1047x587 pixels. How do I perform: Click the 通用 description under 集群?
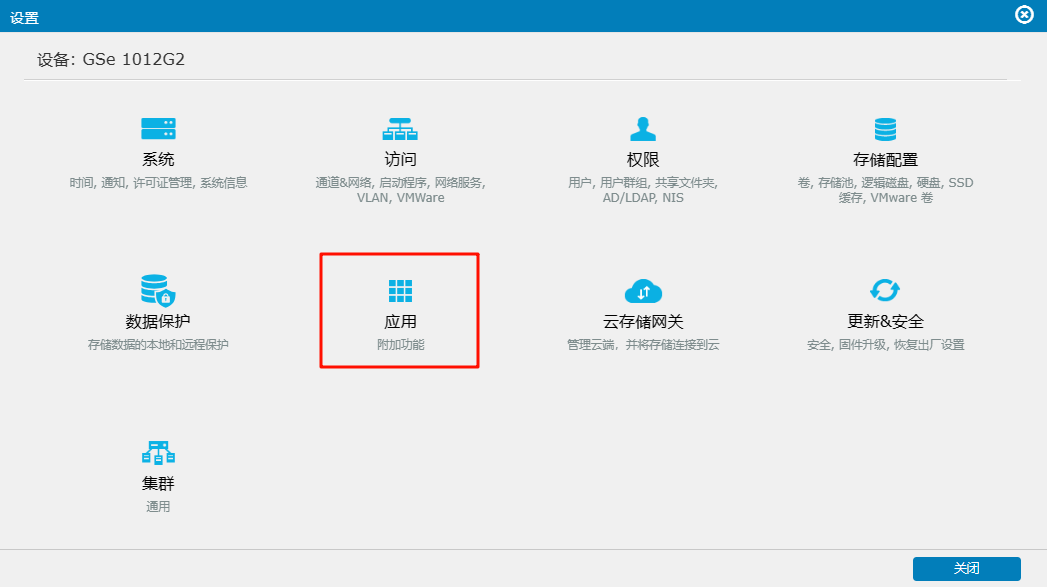pyautogui.click(x=158, y=507)
